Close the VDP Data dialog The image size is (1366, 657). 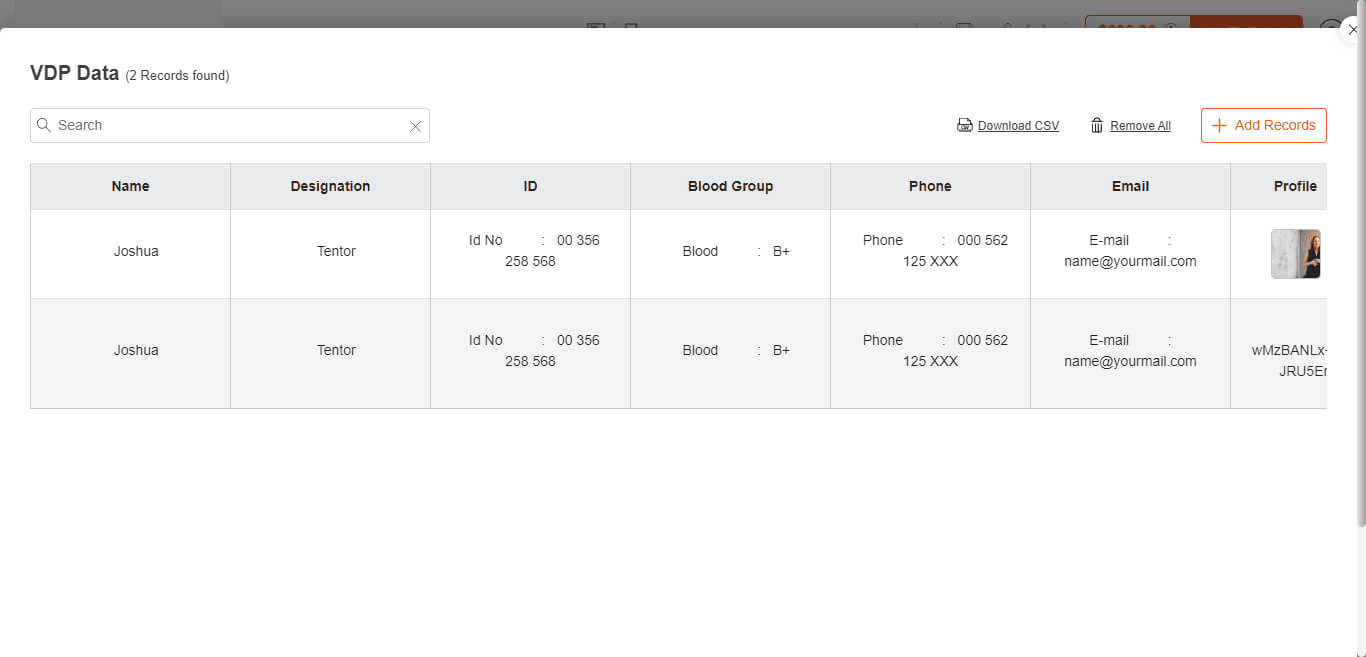pyautogui.click(x=1352, y=30)
